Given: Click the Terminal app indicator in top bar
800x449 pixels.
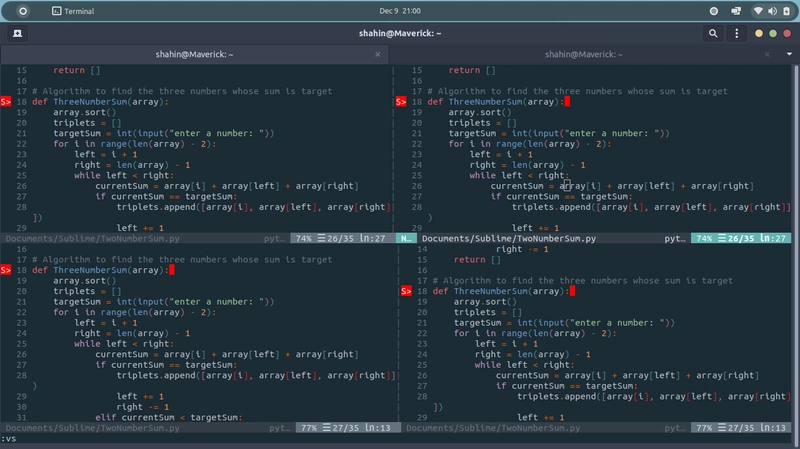Looking at the screenshot, I should pyautogui.click(x=73, y=11).
